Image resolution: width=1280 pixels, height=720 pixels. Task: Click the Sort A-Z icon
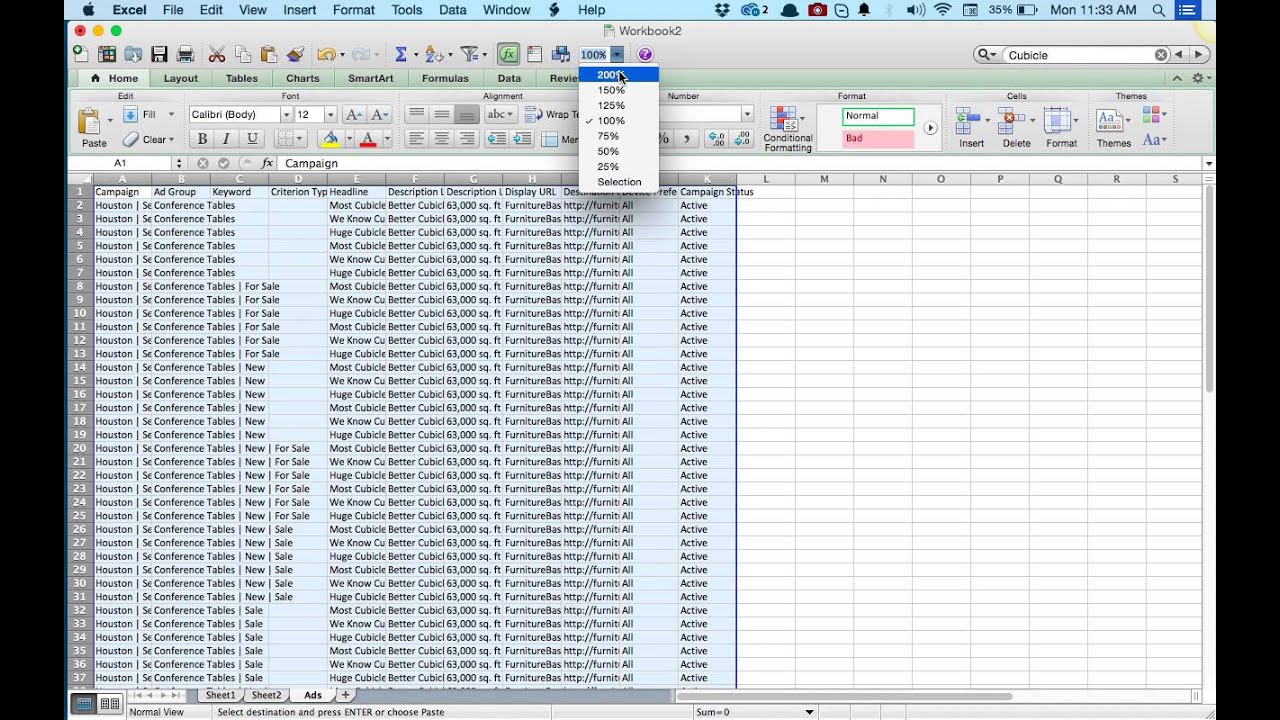(433, 54)
